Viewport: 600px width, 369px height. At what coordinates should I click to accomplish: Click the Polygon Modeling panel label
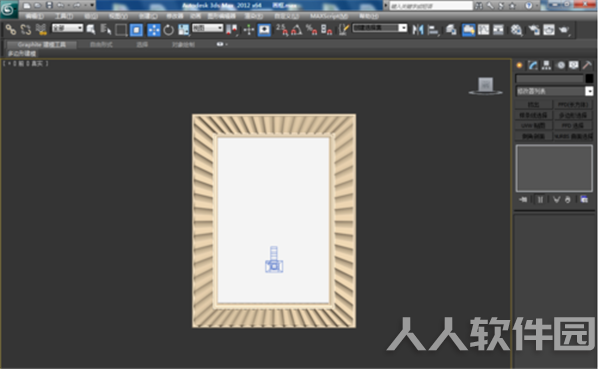[x=22, y=53]
